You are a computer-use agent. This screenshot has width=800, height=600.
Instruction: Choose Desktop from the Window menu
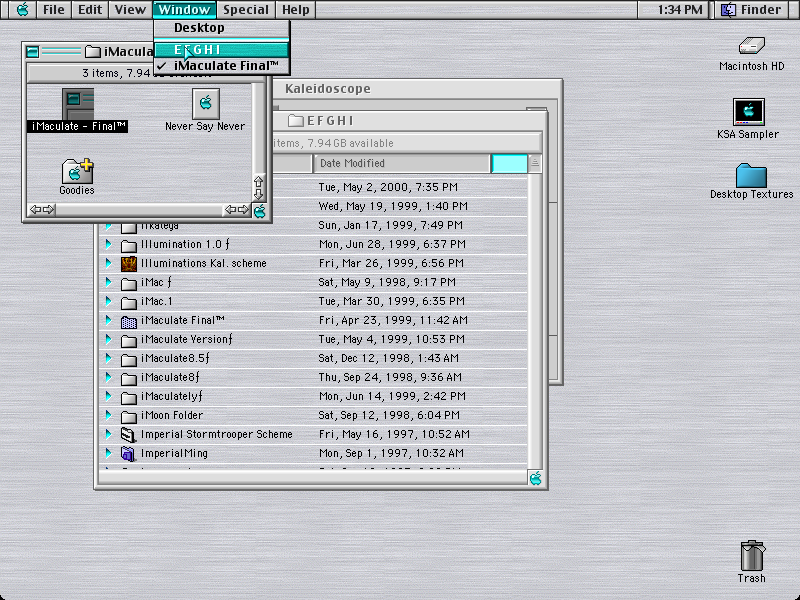[x=222, y=28]
